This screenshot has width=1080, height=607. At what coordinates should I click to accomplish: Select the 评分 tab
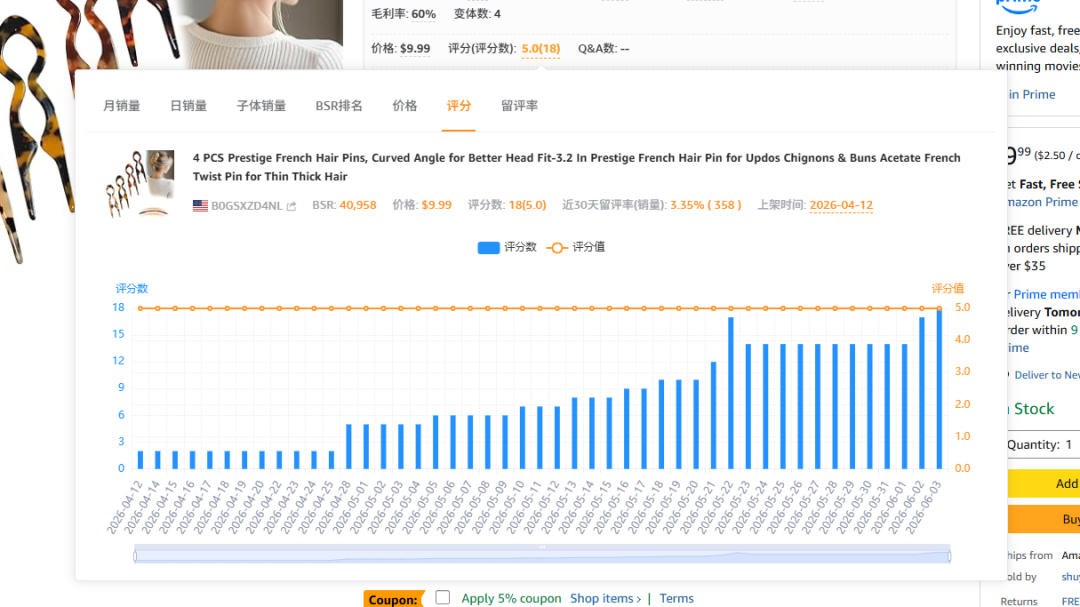[x=459, y=105]
